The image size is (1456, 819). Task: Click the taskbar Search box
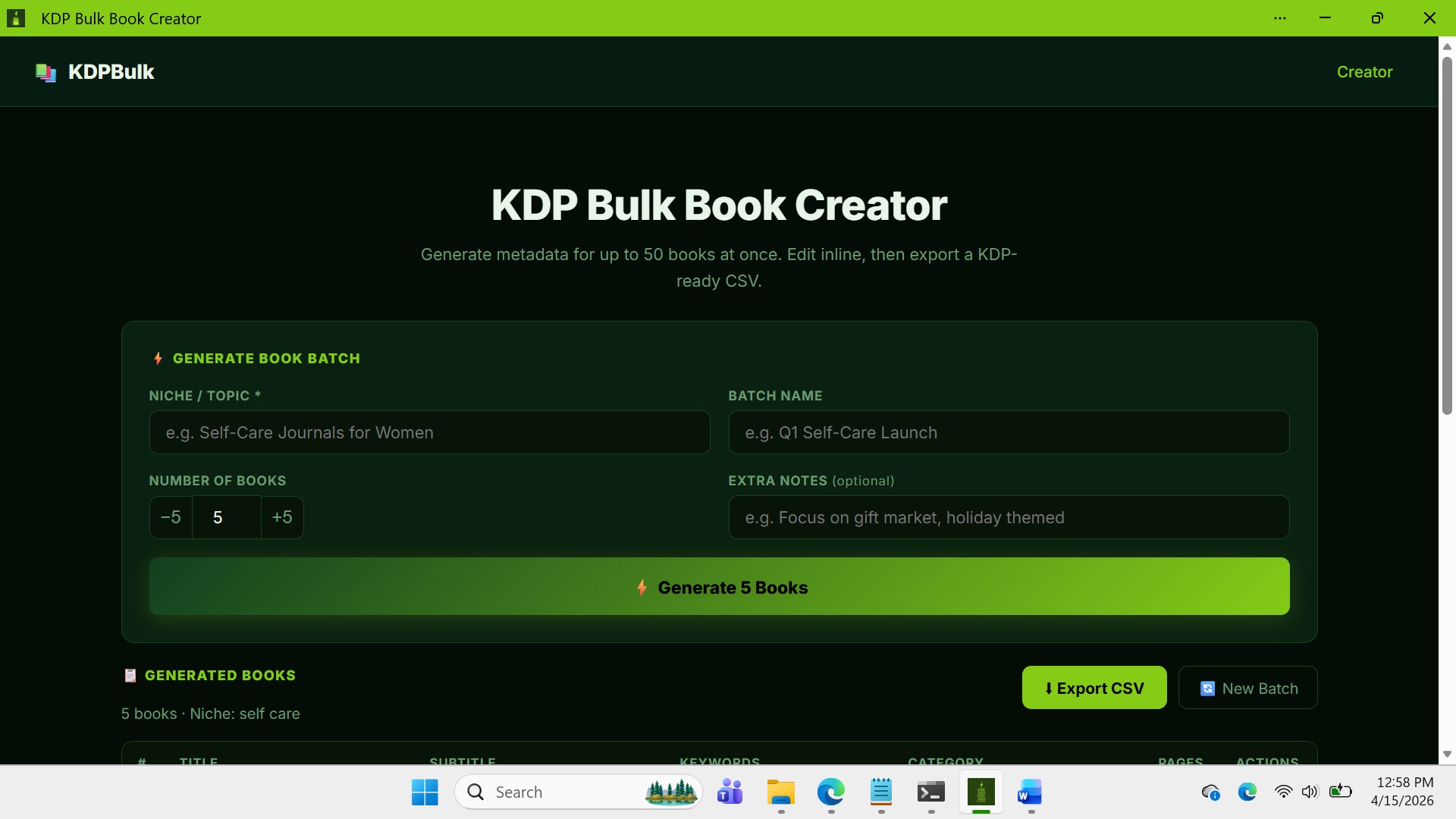(x=578, y=792)
